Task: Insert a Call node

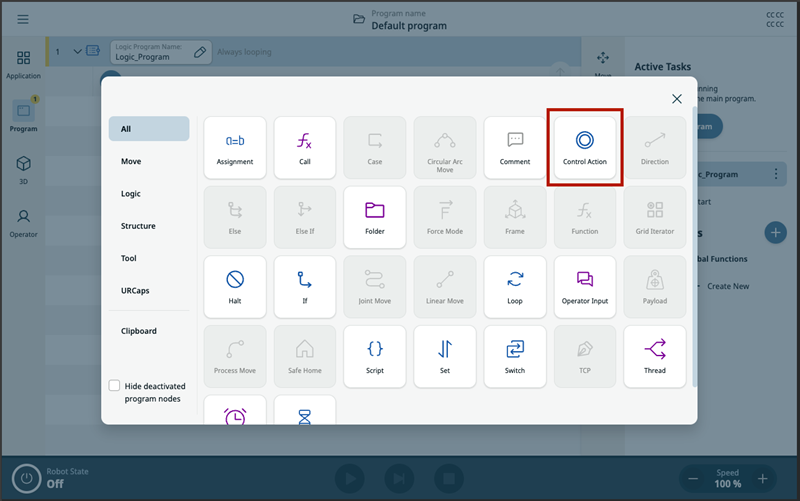Action: coord(305,147)
